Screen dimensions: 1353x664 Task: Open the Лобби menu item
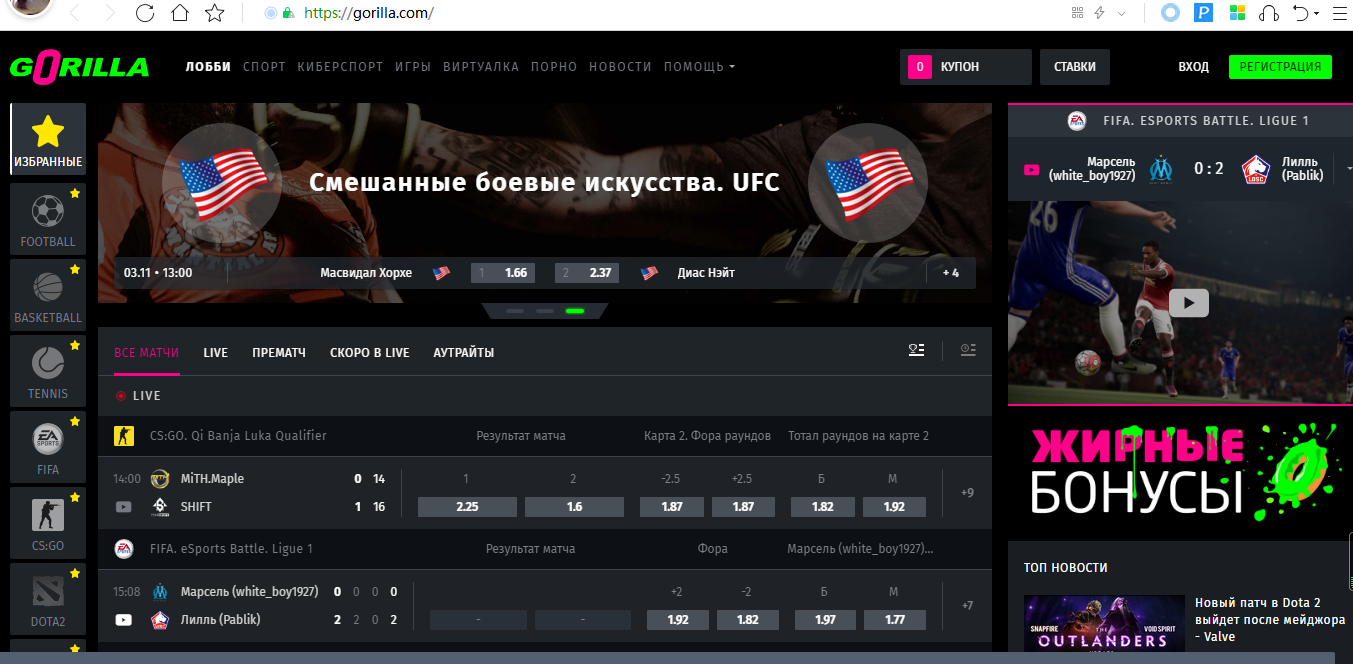pyautogui.click(x=208, y=67)
